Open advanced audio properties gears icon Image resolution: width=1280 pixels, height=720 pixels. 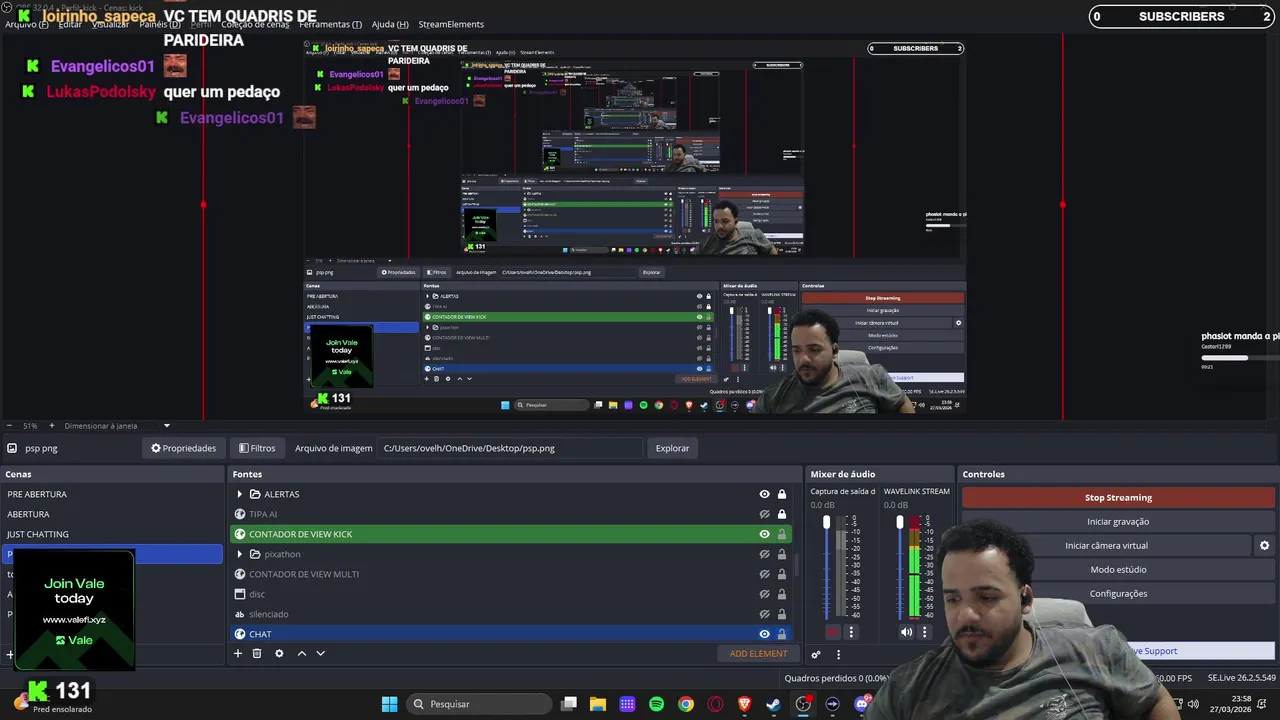point(816,654)
